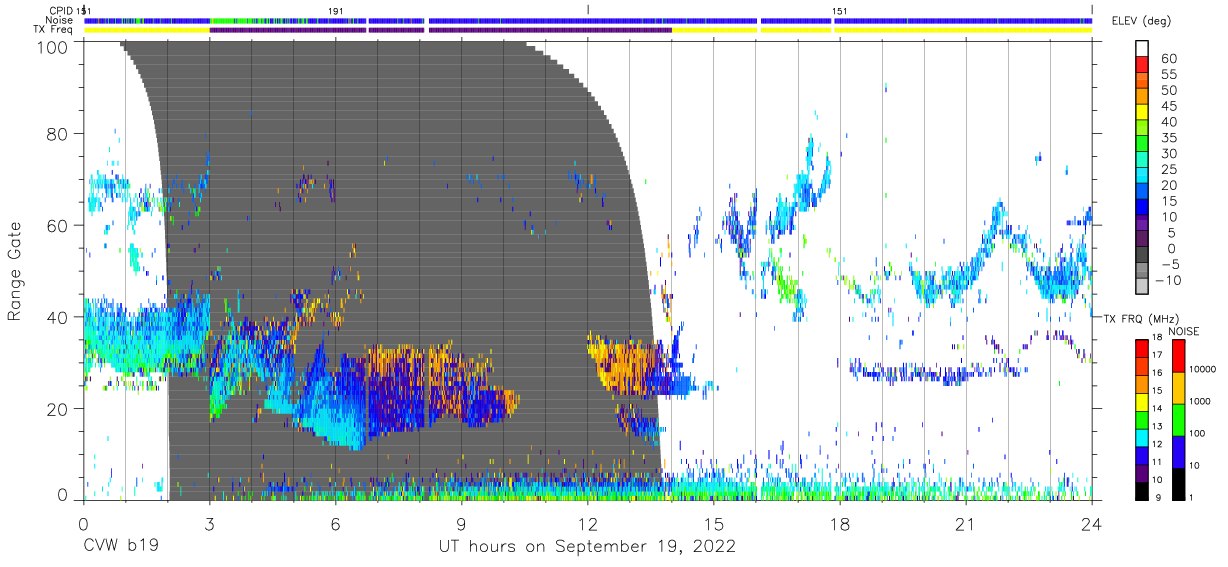Click the x-axis tick label '9'
The height and width of the screenshot is (567, 1228).
tap(461, 524)
